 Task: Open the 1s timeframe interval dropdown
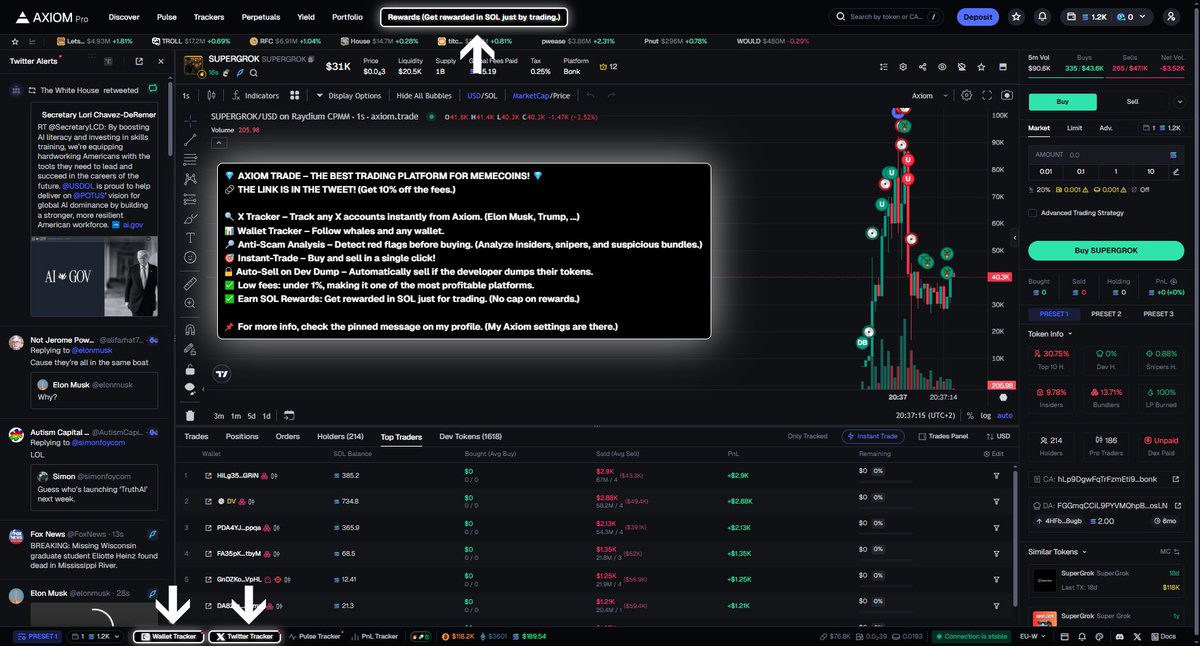(186, 96)
